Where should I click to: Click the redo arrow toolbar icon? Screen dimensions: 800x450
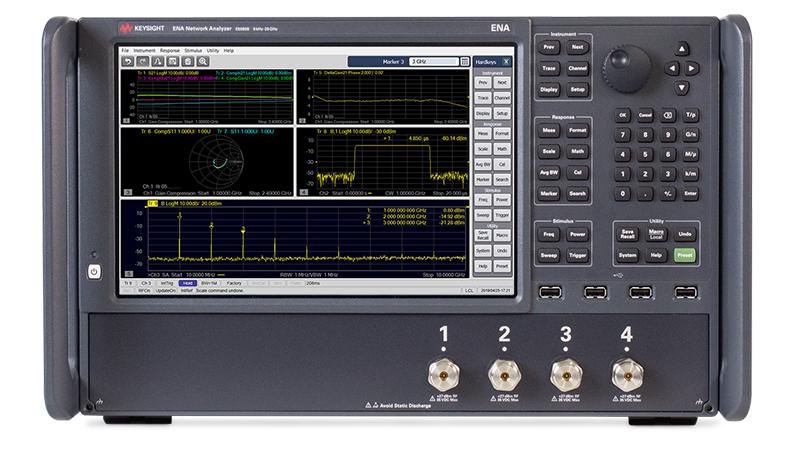[x=143, y=61]
